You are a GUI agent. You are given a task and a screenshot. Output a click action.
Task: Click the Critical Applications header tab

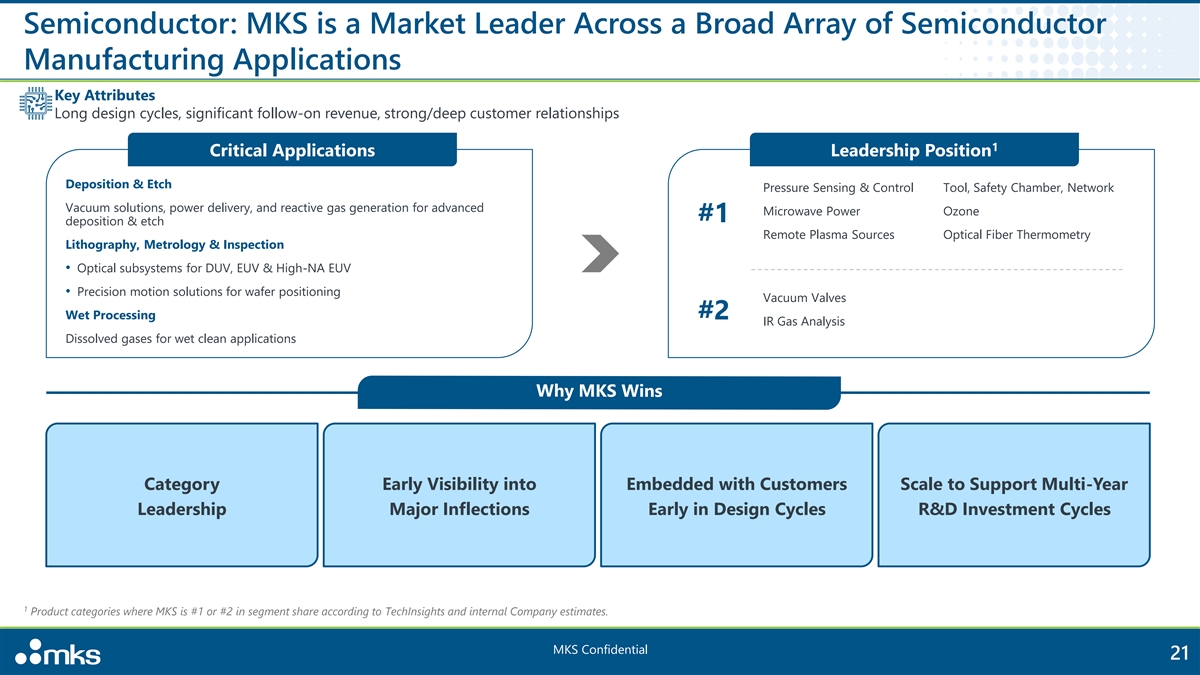coord(292,151)
